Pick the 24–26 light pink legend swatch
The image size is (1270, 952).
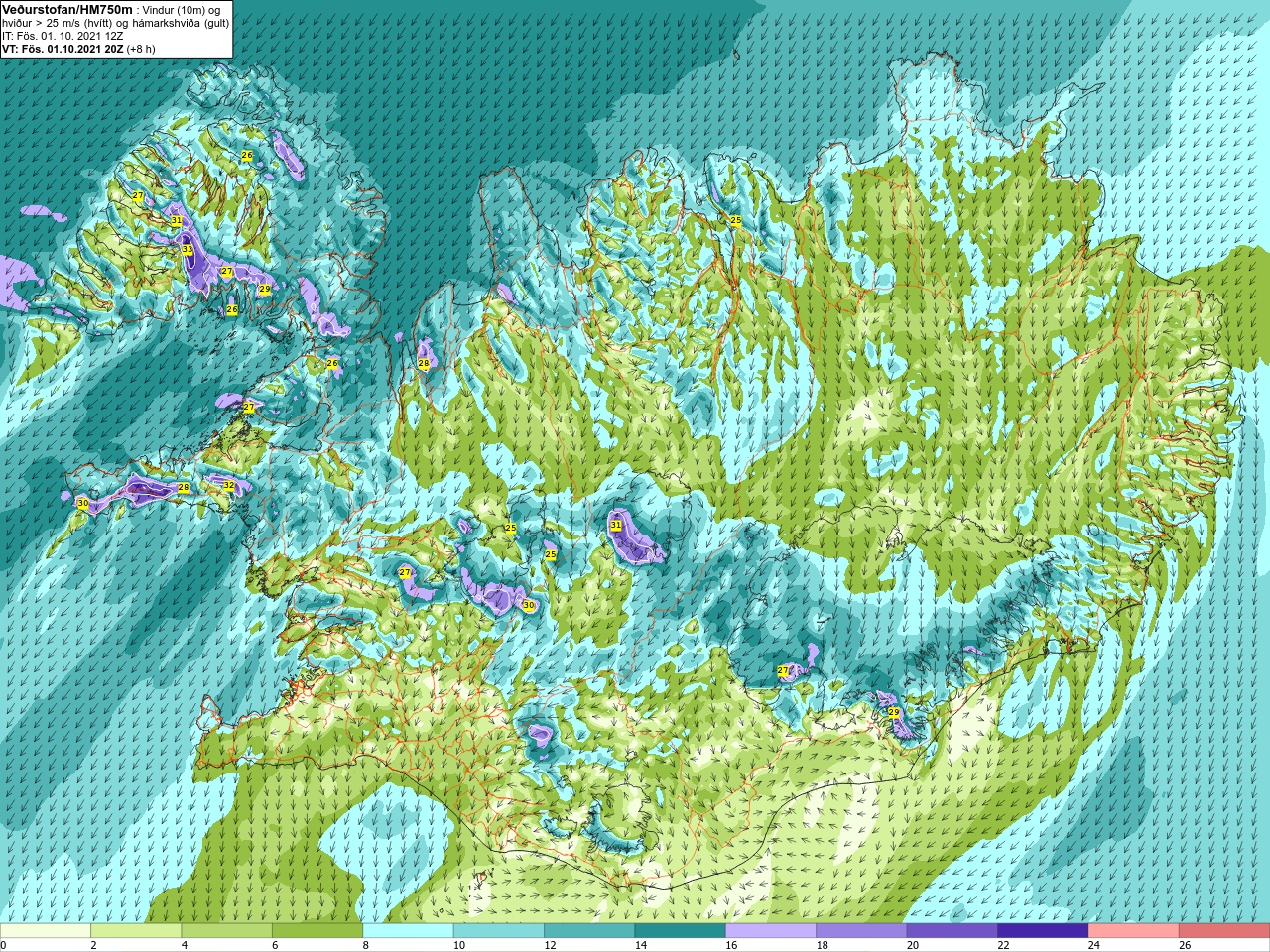pos(1134,931)
